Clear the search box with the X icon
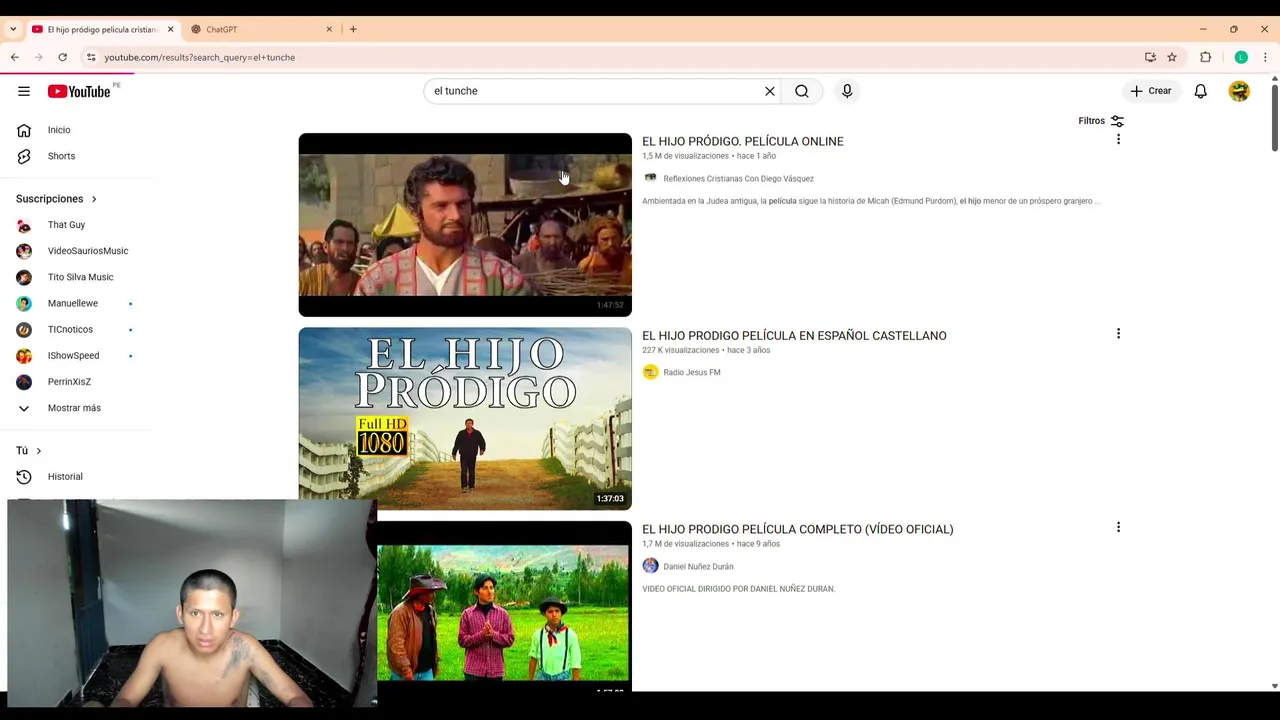The image size is (1280, 720). (x=770, y=91)
